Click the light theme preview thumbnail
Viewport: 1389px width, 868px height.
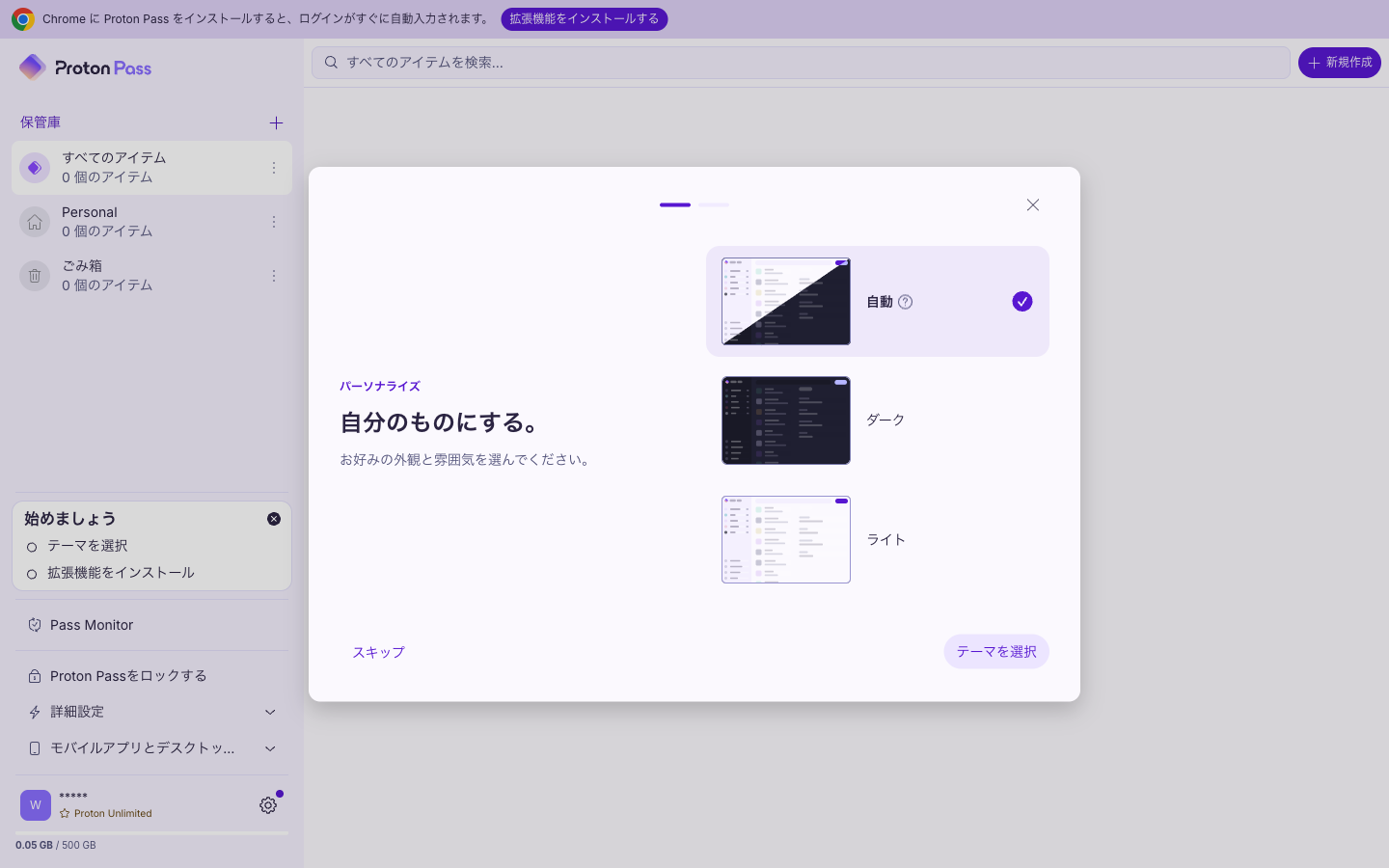coord(786,540)
